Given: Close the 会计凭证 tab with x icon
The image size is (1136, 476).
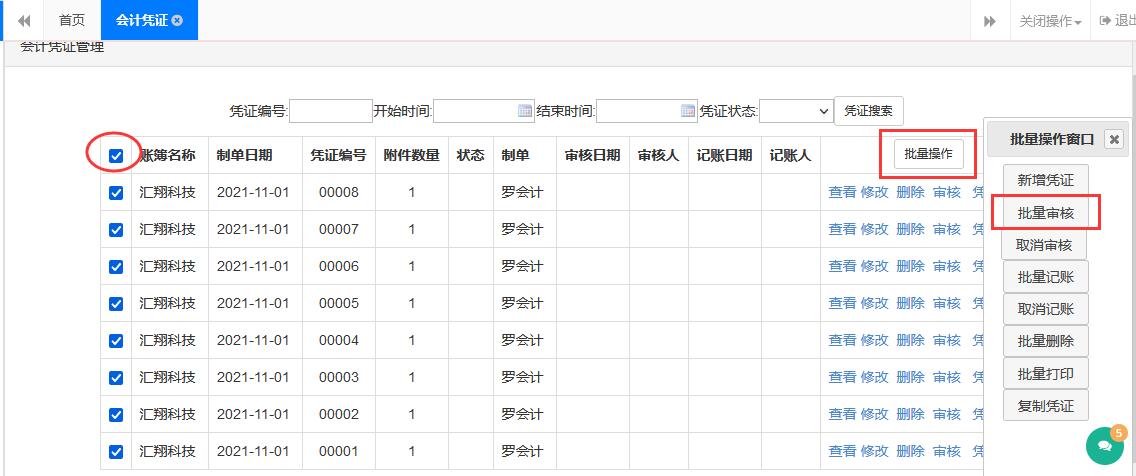Looking at the screenshot, I should click(178, 20).
